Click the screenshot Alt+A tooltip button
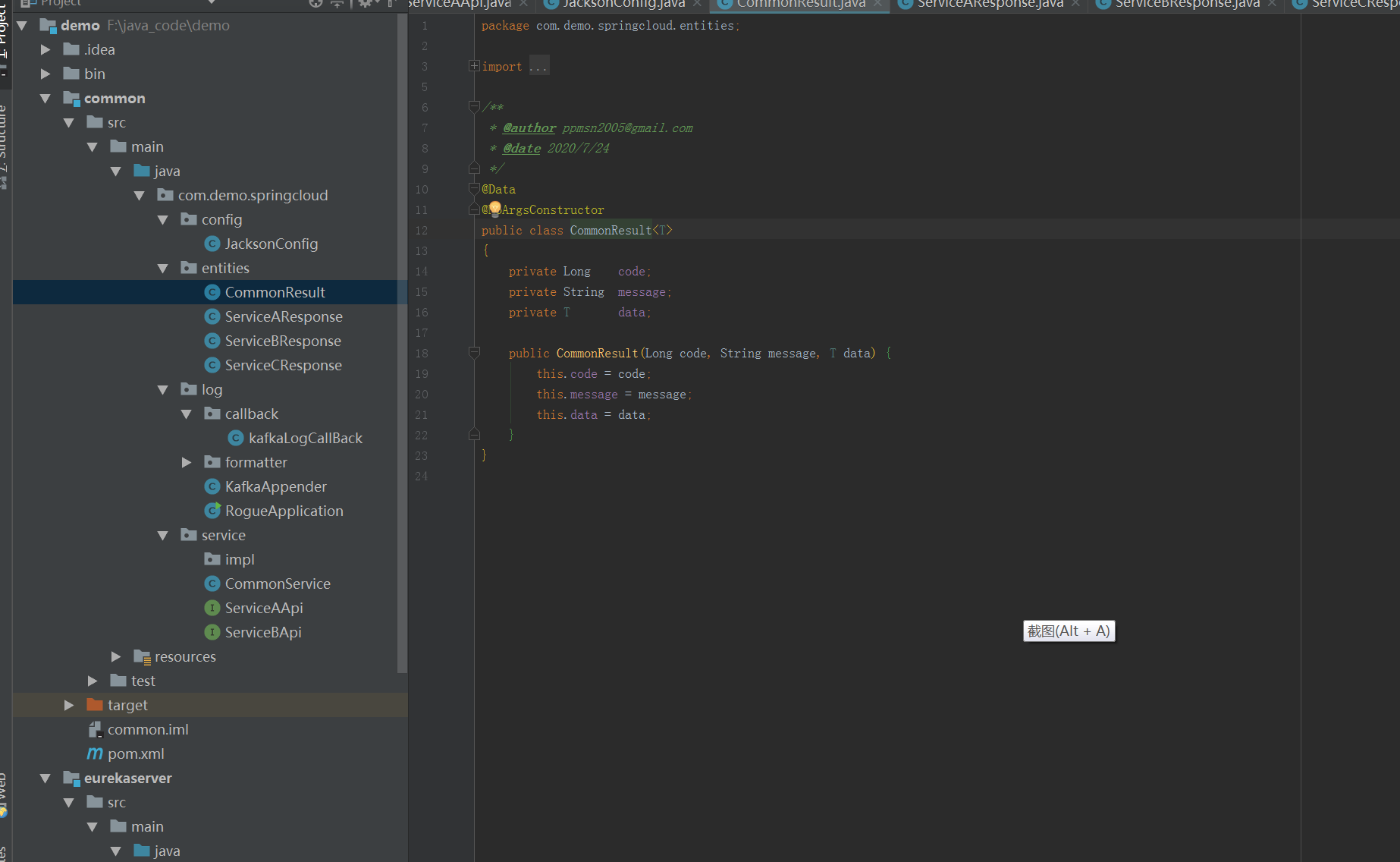 coord(1069,631)
